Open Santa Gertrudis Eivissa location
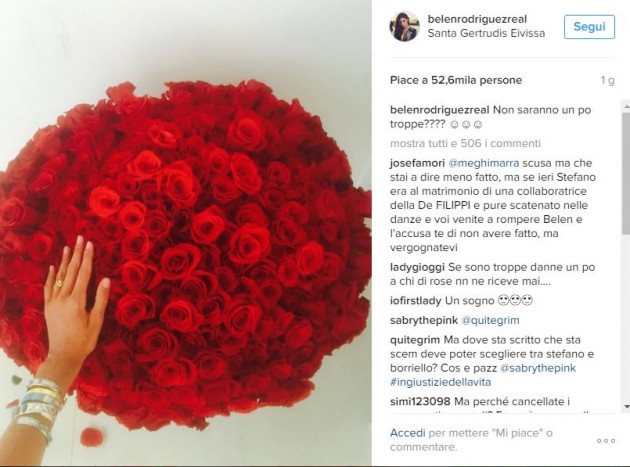 tap(486, 33)
